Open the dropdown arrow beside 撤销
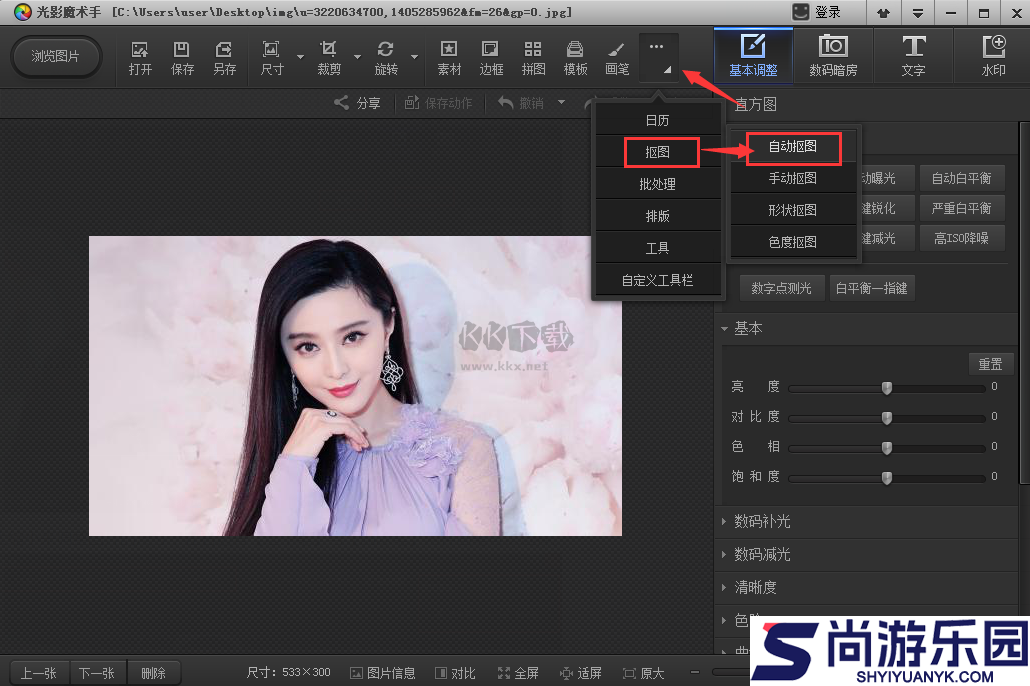1030x686 pixels. 561,103
